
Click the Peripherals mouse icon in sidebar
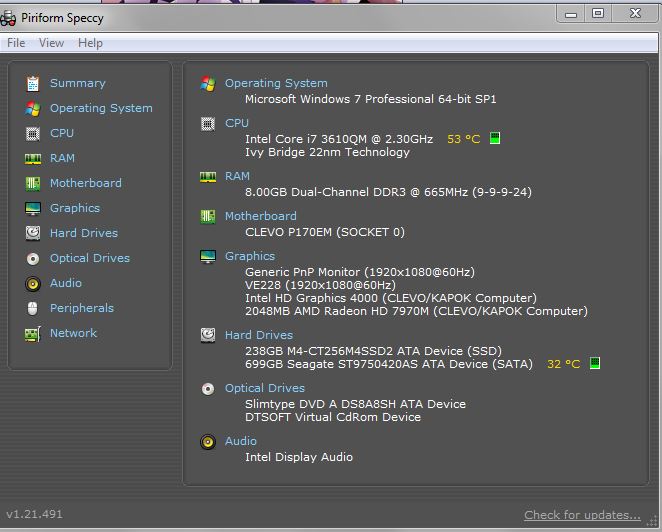tap(33, 308)
